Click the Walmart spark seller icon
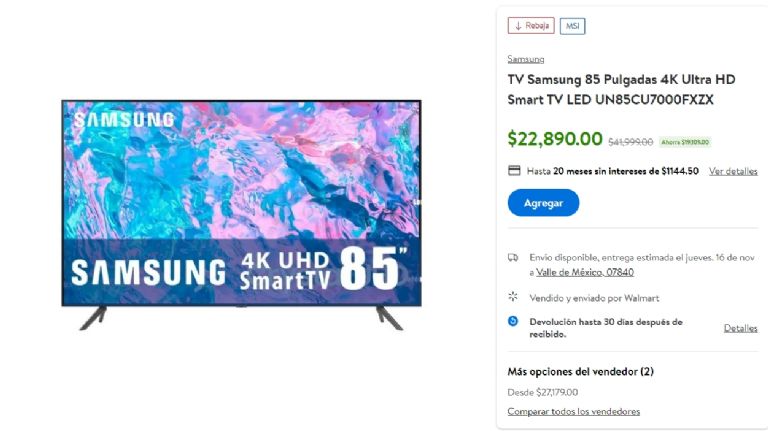The width and height of the screenshot is (768, 431). pos(513,297)
